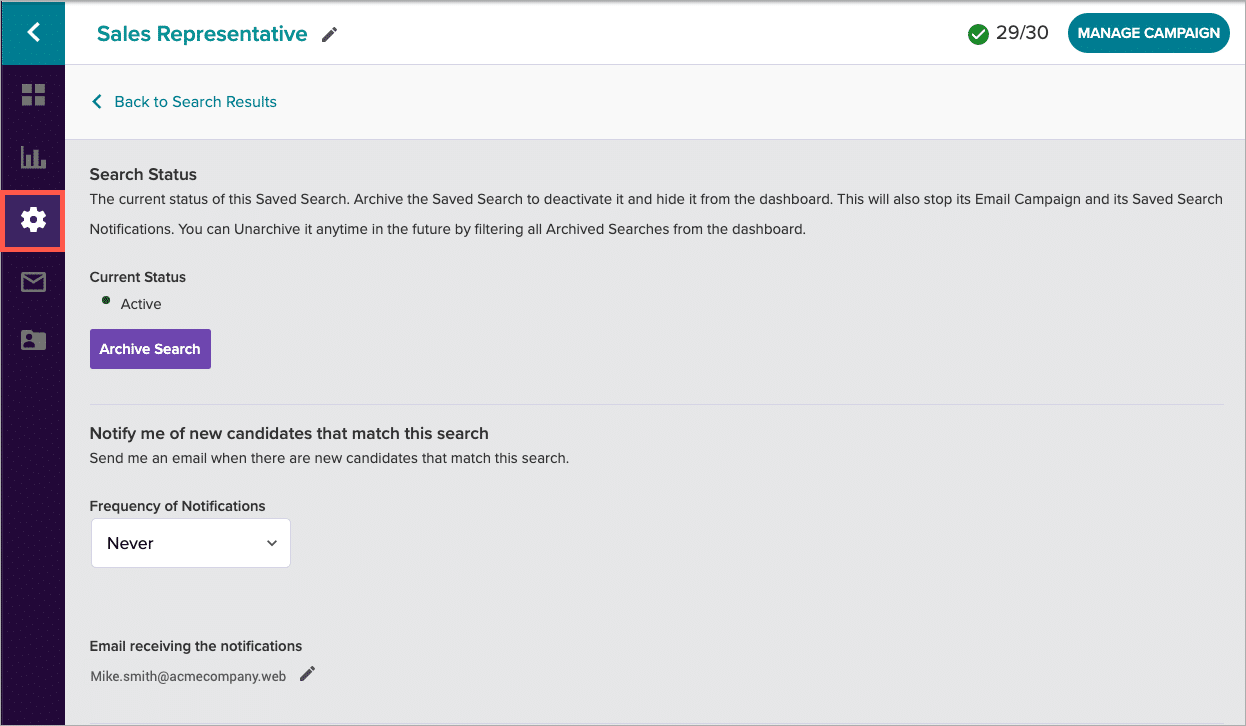Screen dimensions: 1246x726
Task: Open the Frequency of Notifications dropdown
Action: point(190,543)
